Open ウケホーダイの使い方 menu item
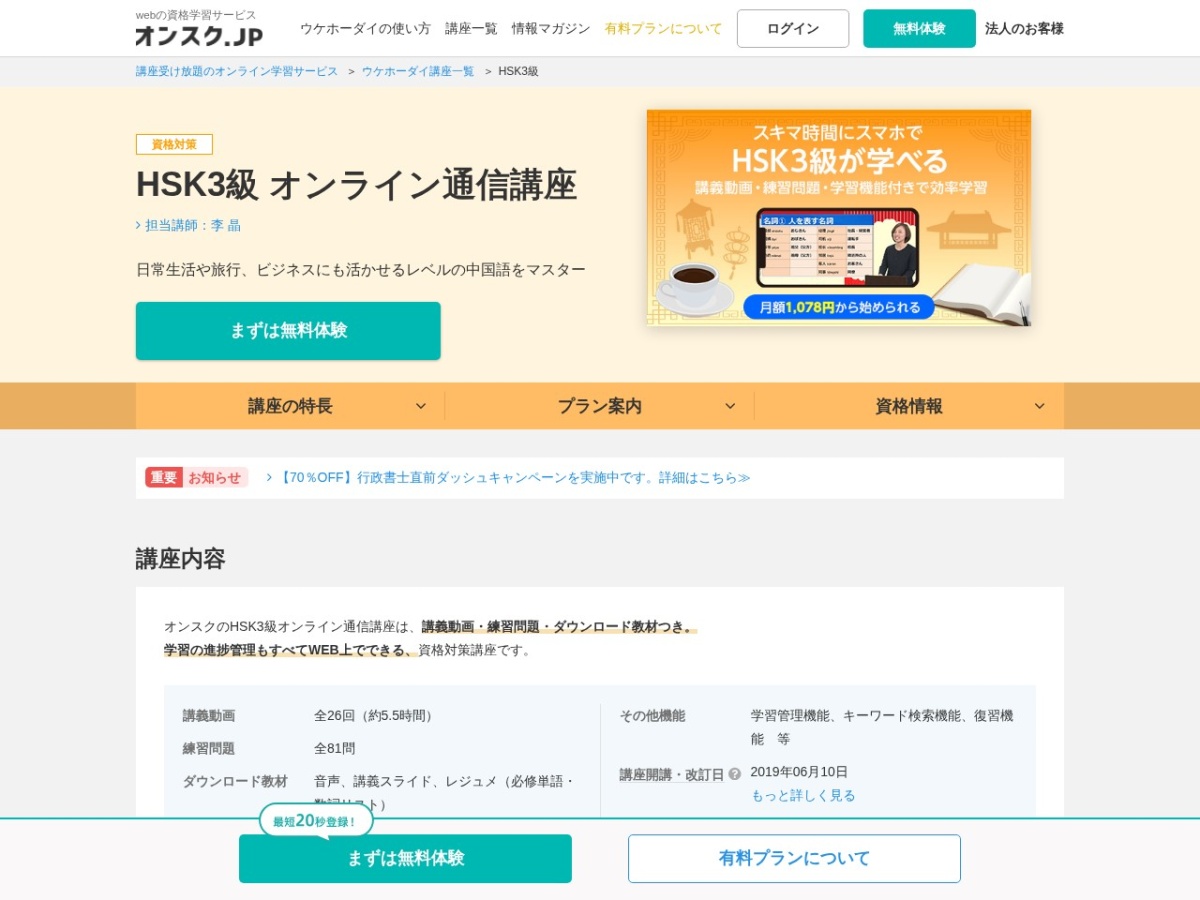Viewport: 1200px width, 900px height. pyautogui.click(x=365, y=29)
